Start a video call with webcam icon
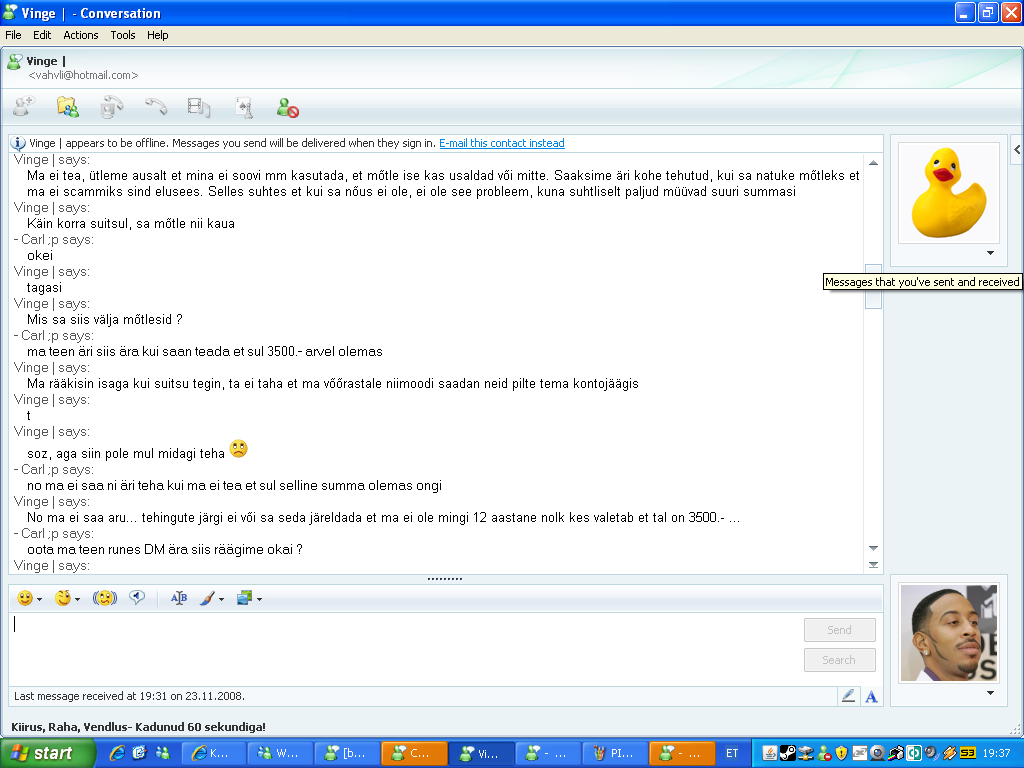 point(112,107)
